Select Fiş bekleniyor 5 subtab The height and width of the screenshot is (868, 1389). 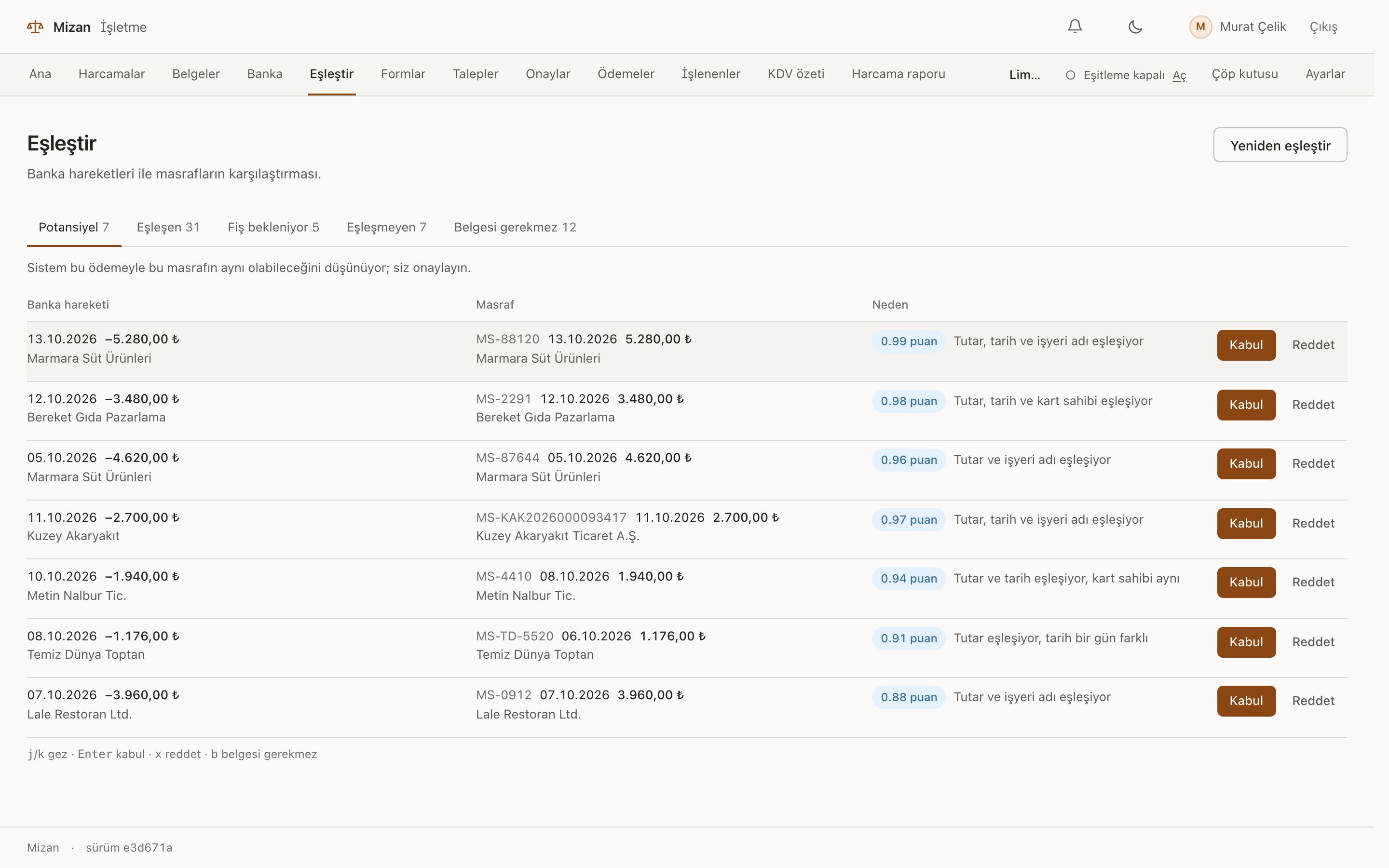pos(273,227)
